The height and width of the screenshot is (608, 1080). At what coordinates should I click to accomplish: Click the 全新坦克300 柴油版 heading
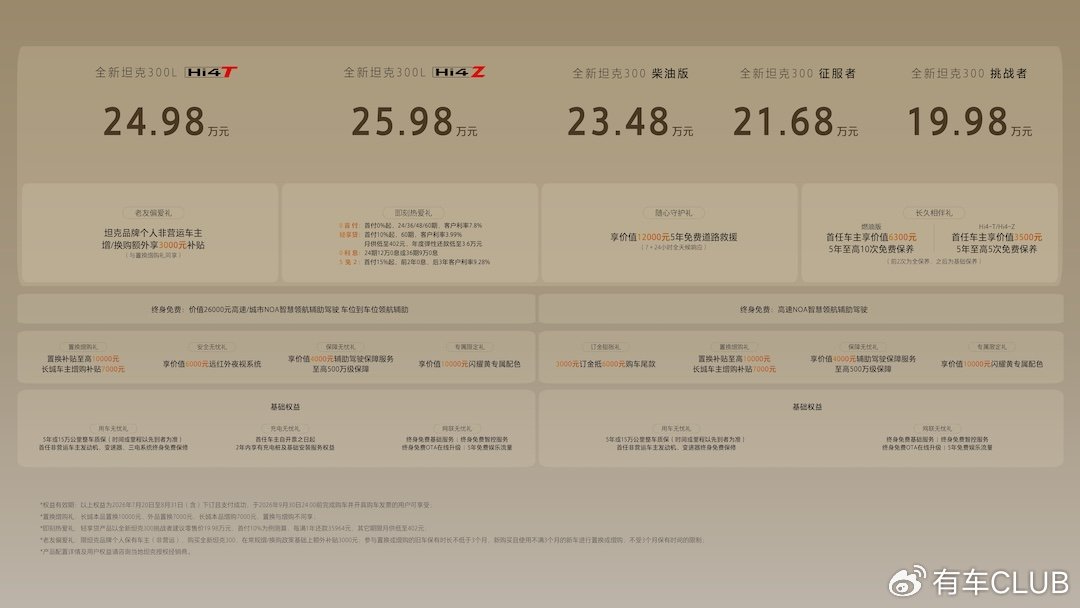coord(630,73)
